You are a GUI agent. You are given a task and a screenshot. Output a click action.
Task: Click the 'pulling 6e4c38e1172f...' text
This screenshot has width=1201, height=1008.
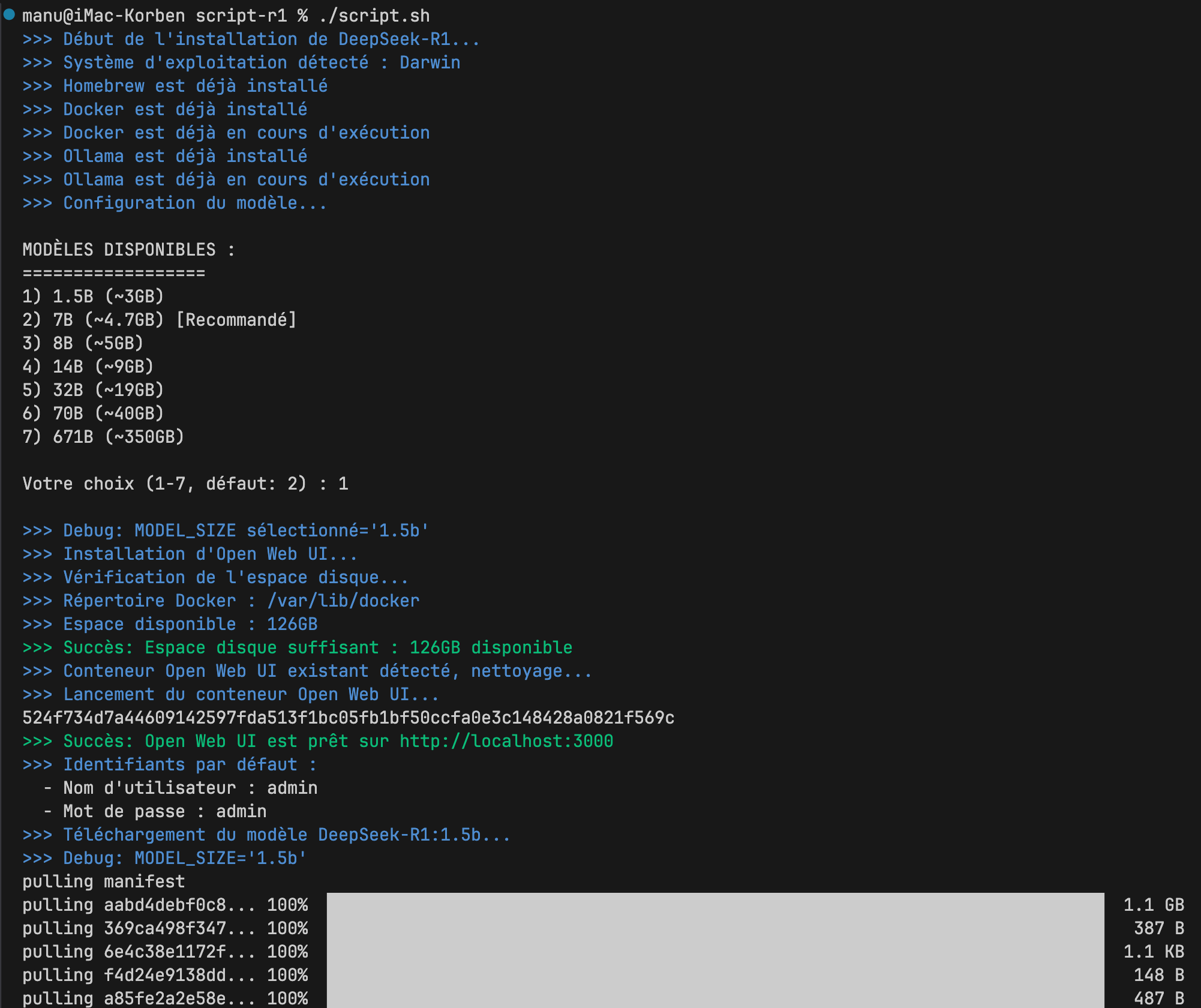point(139,952)
